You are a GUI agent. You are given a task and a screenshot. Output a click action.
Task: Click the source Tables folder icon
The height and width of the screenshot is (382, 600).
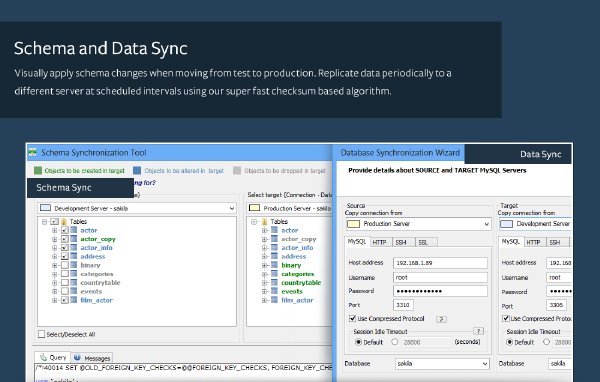pos(64,222)
